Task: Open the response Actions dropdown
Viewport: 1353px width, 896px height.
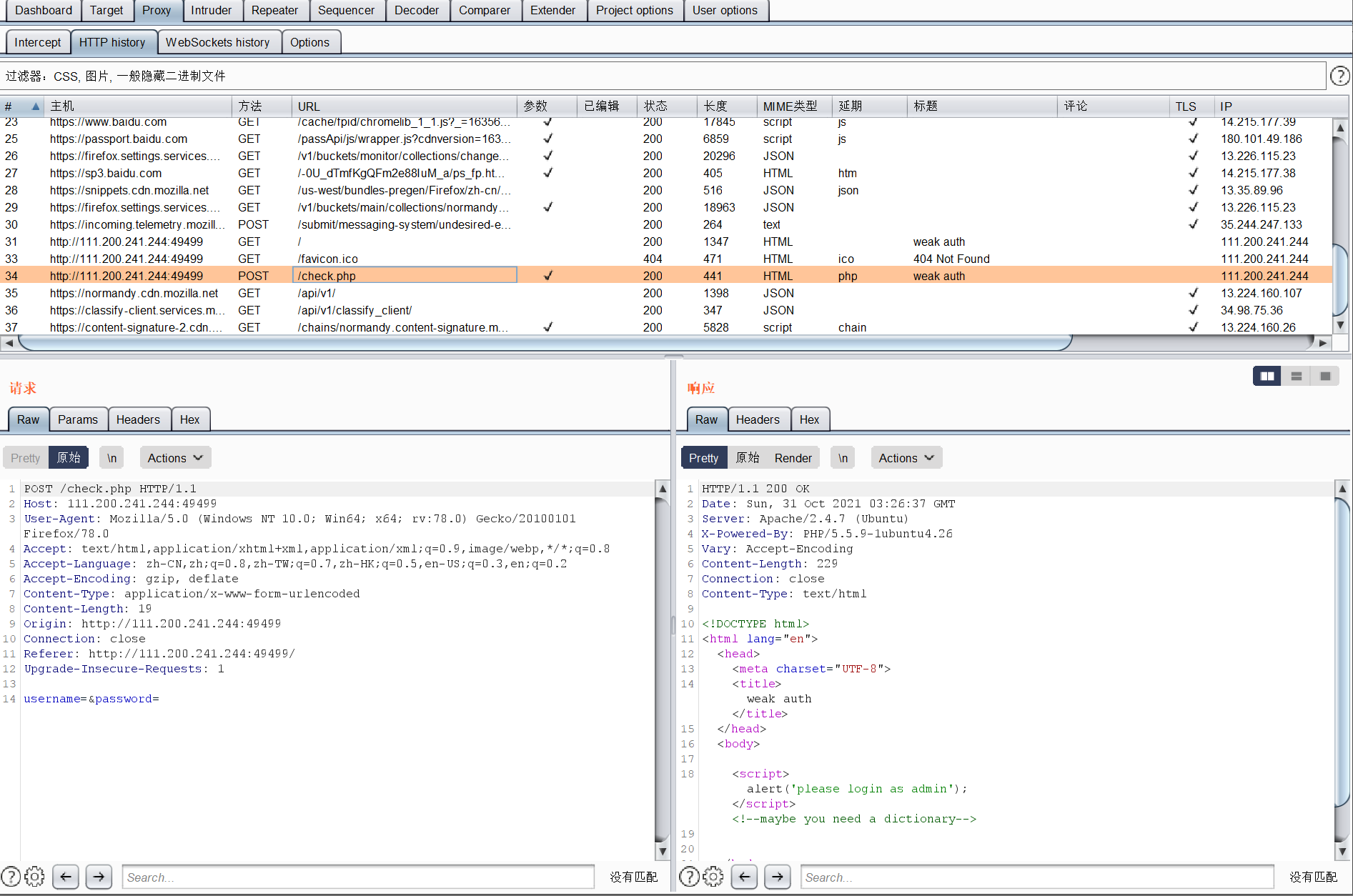Action: coord(906,458)
